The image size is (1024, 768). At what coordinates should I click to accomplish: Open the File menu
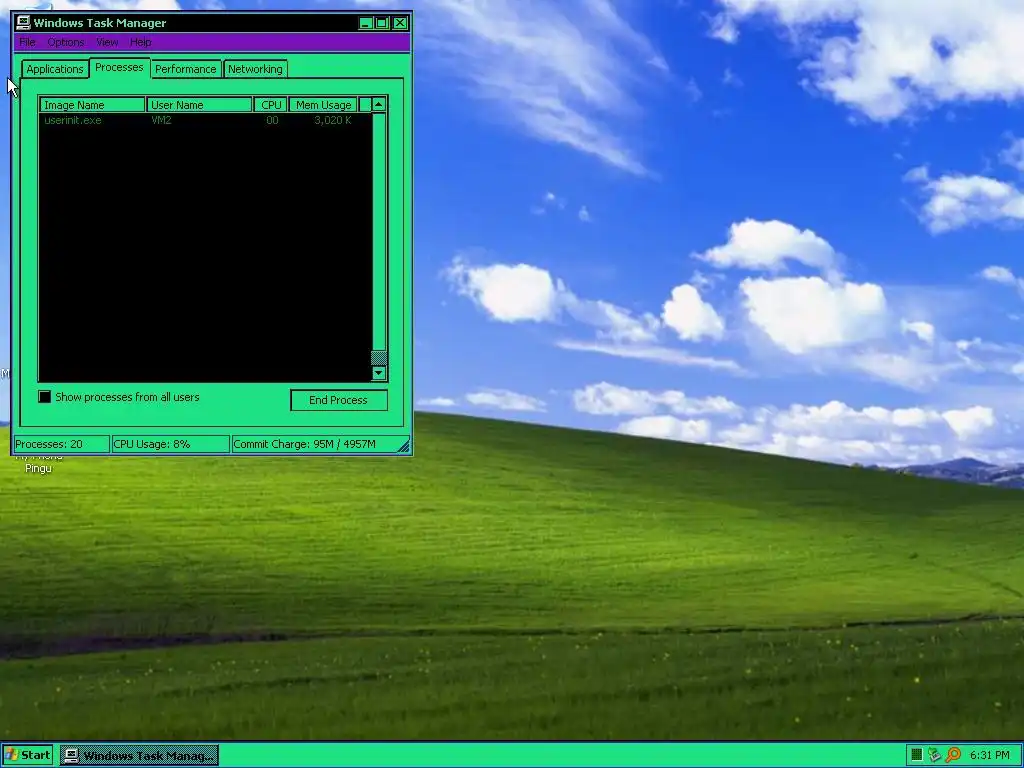pyautogui.click(x=27, y=42)
